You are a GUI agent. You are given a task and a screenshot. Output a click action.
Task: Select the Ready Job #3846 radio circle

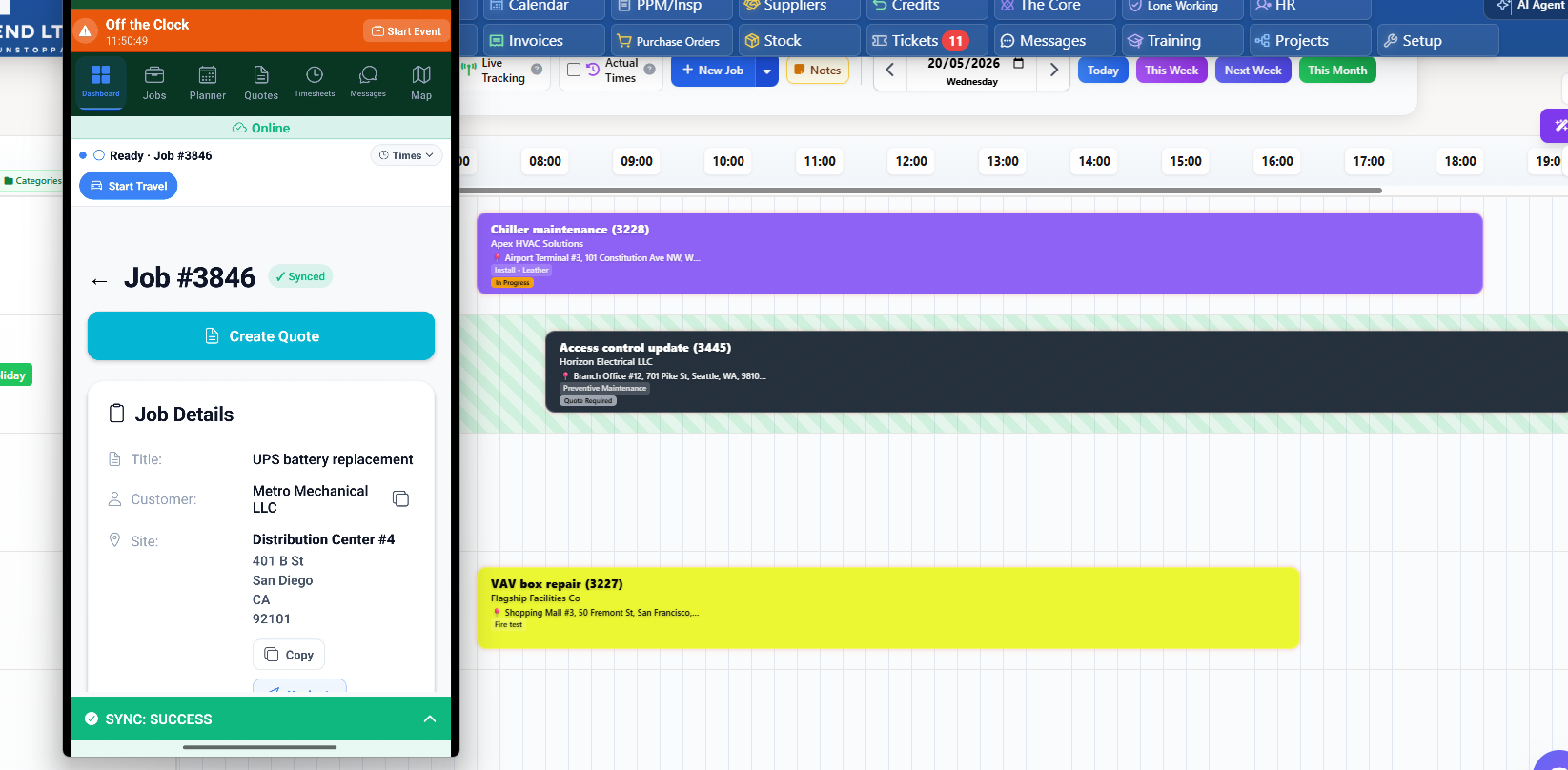tap(99, 155)
